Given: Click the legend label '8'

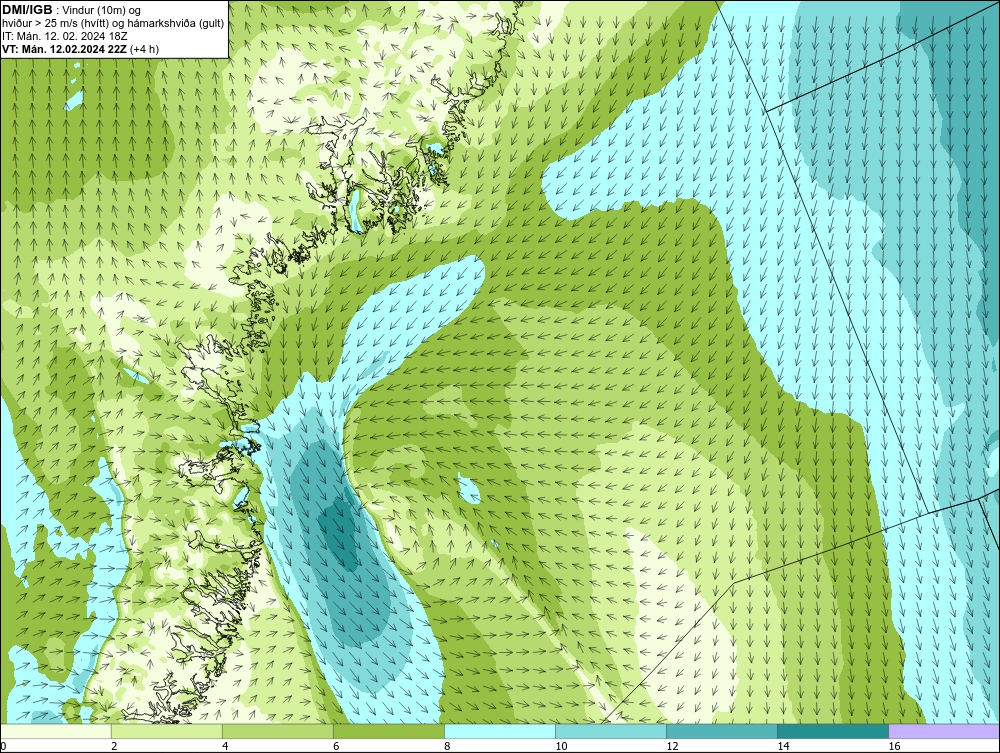Looking at the screenshot, I should click(448, 746).
